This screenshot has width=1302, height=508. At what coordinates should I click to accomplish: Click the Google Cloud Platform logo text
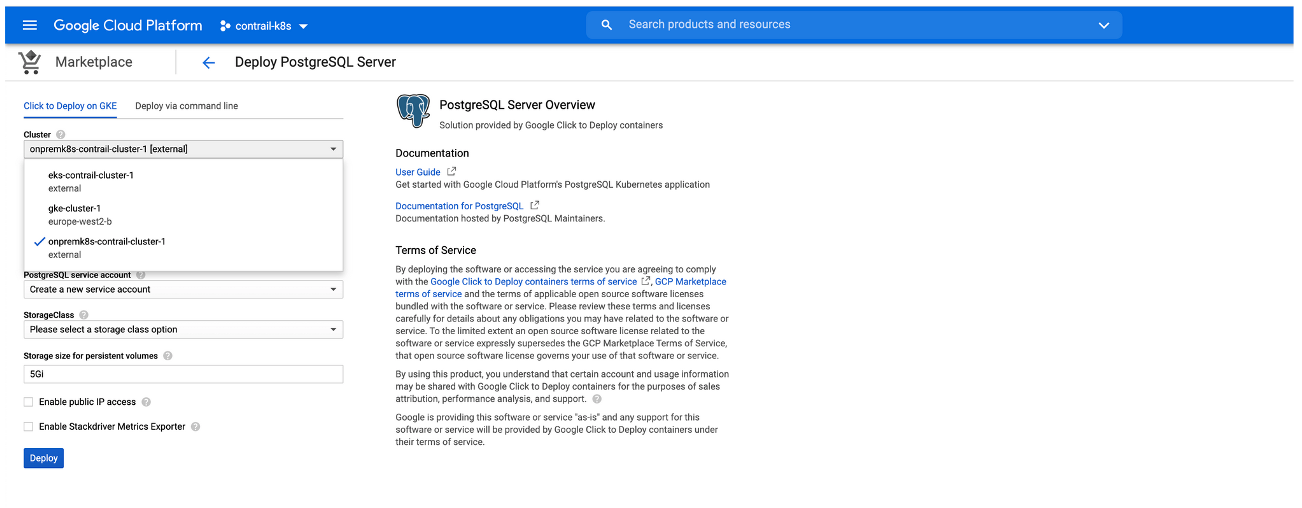point(128,25)
